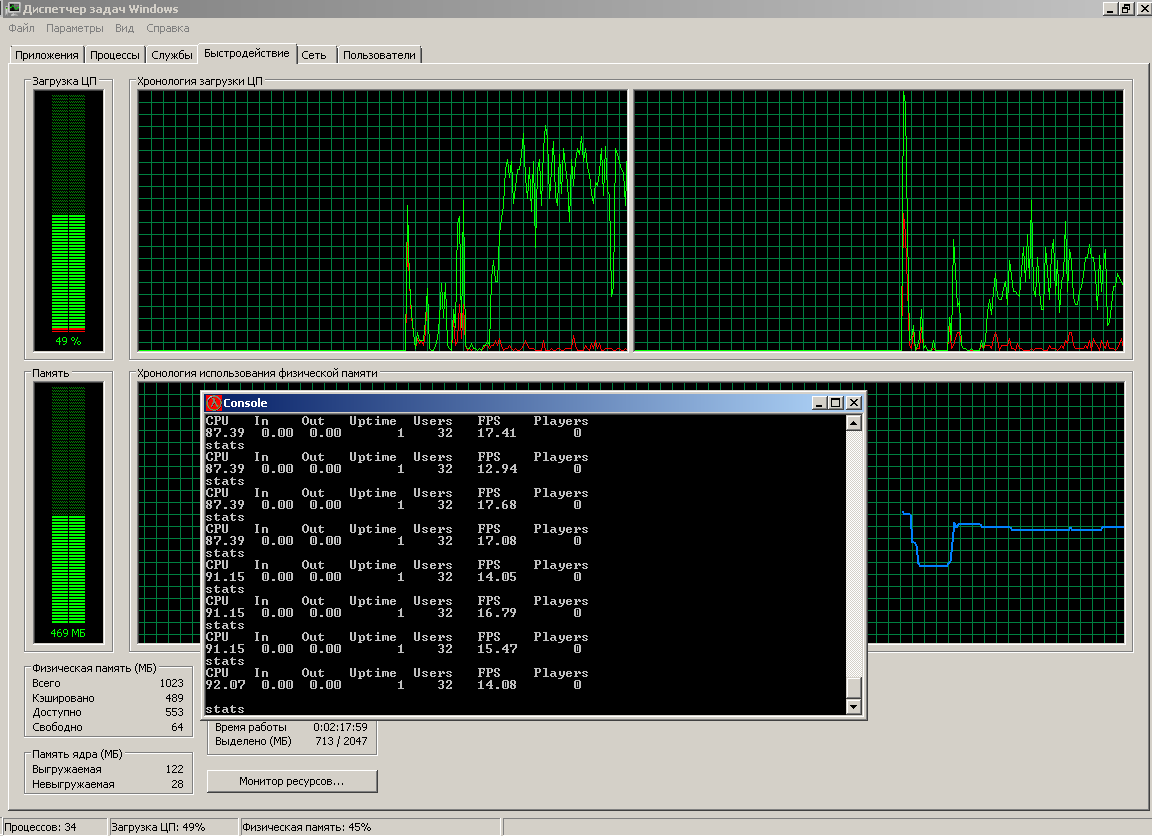Switch to the Процессы tab

pos(115,55)
